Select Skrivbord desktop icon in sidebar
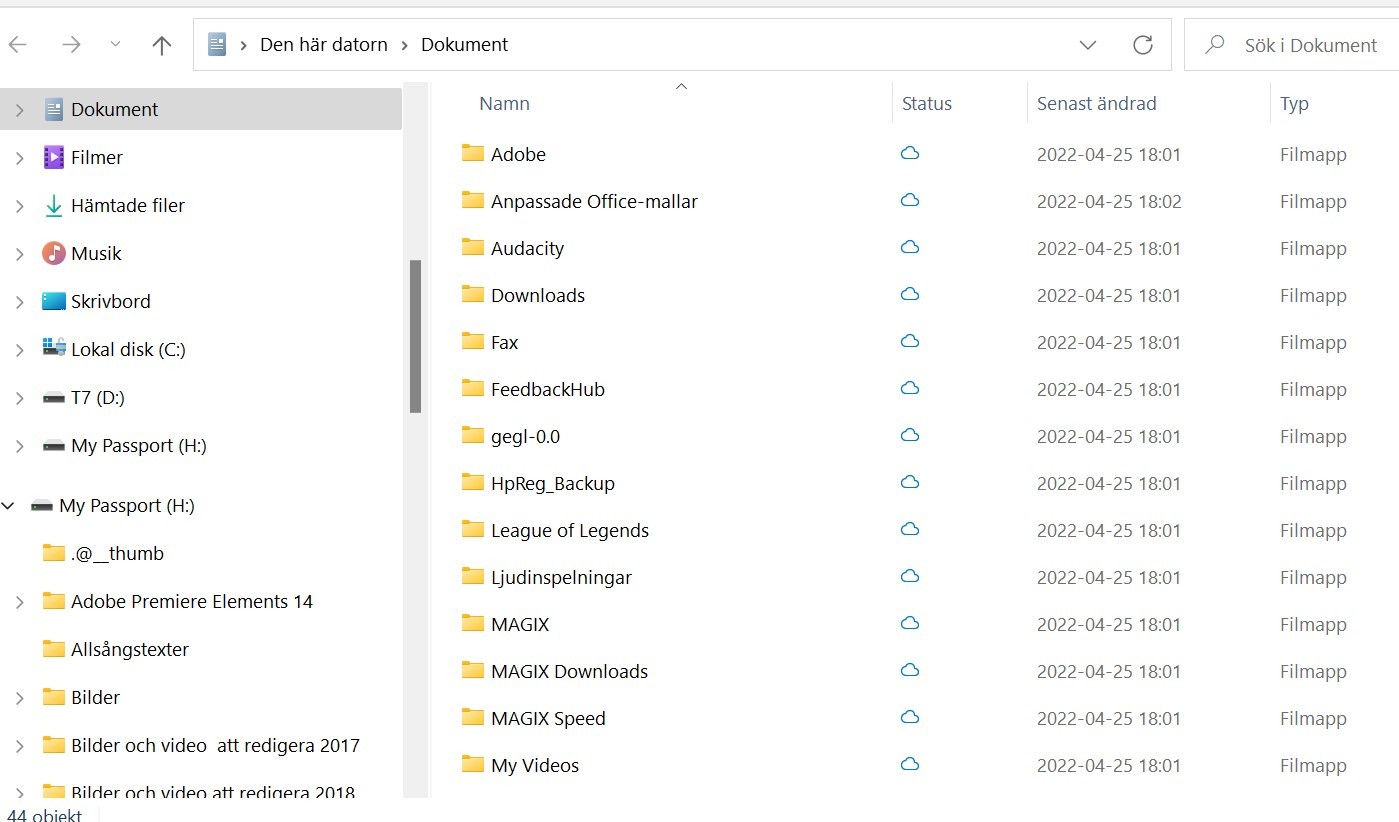1399x822 pixels. (54, 301)
